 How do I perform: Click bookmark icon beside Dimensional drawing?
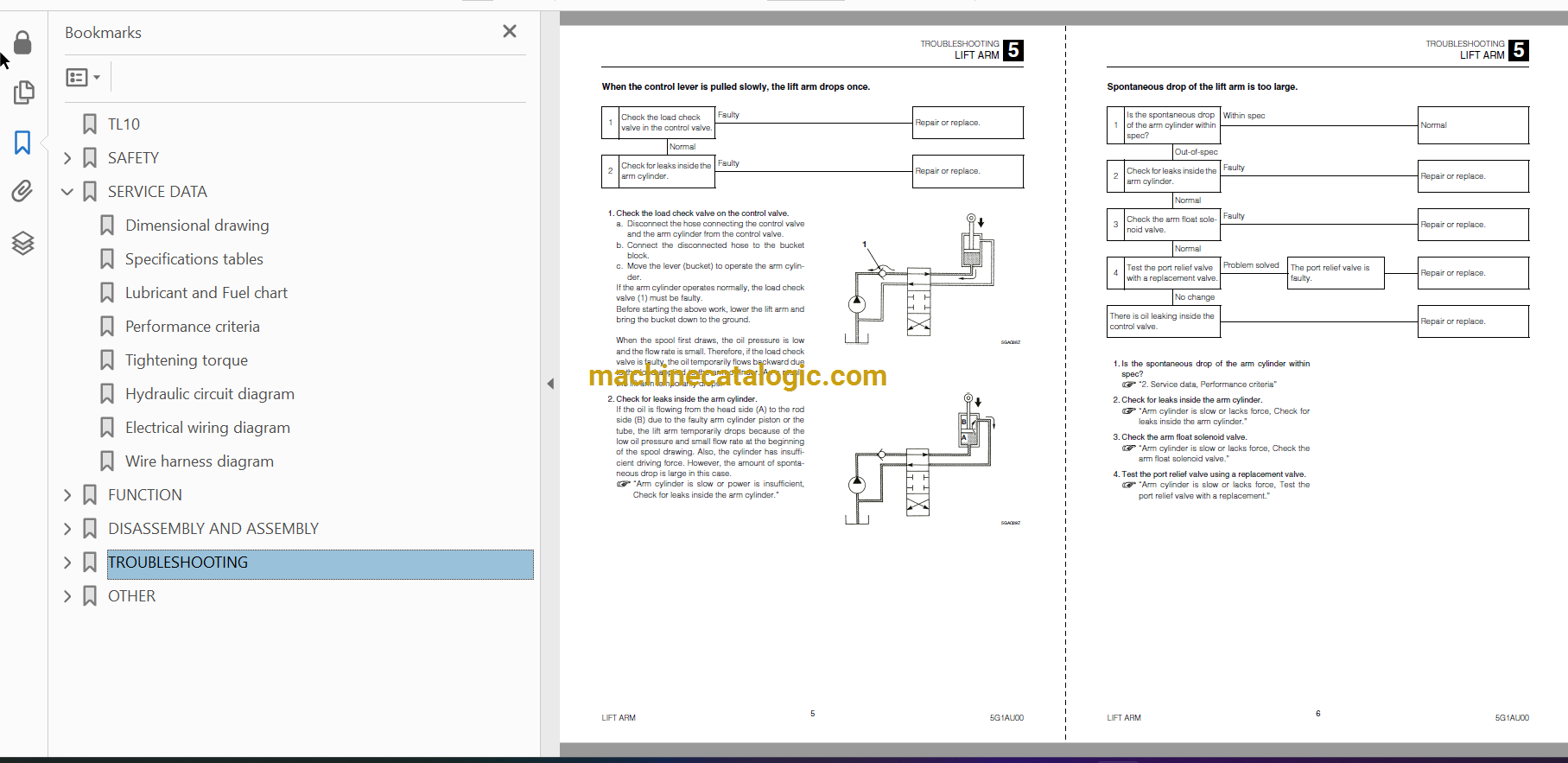107,226
